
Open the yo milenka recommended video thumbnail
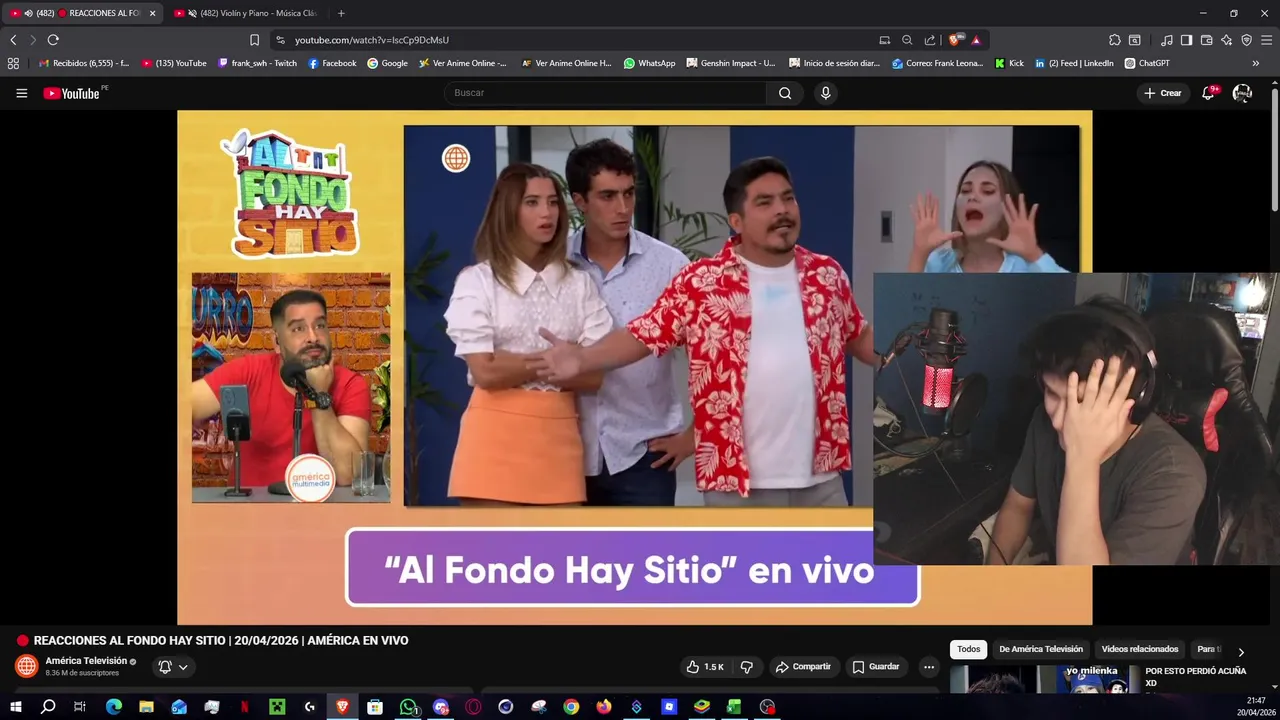click(1044, 679)
